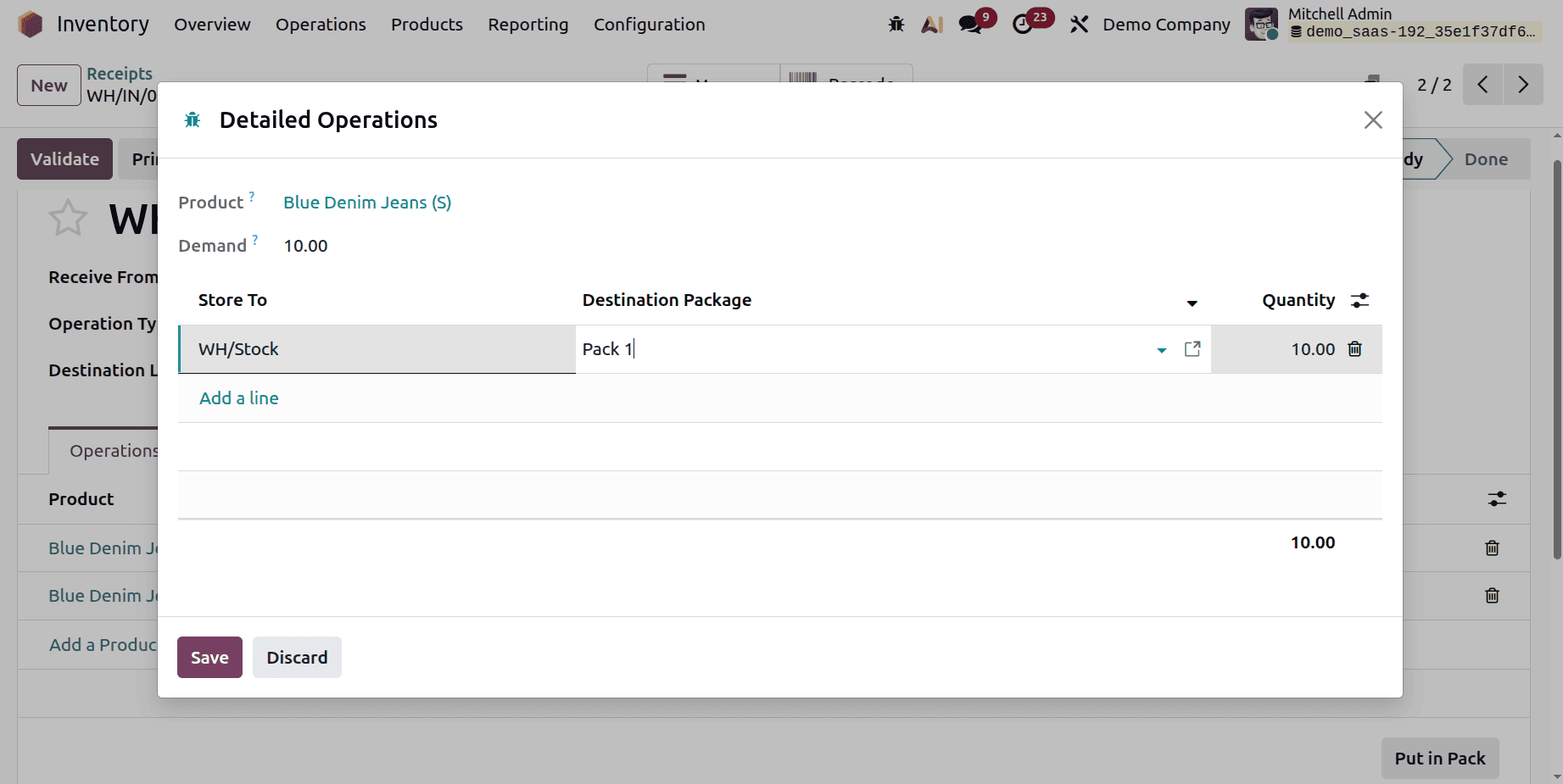Save the detailed operations
1563x784 pixels.
coord(209,657)
